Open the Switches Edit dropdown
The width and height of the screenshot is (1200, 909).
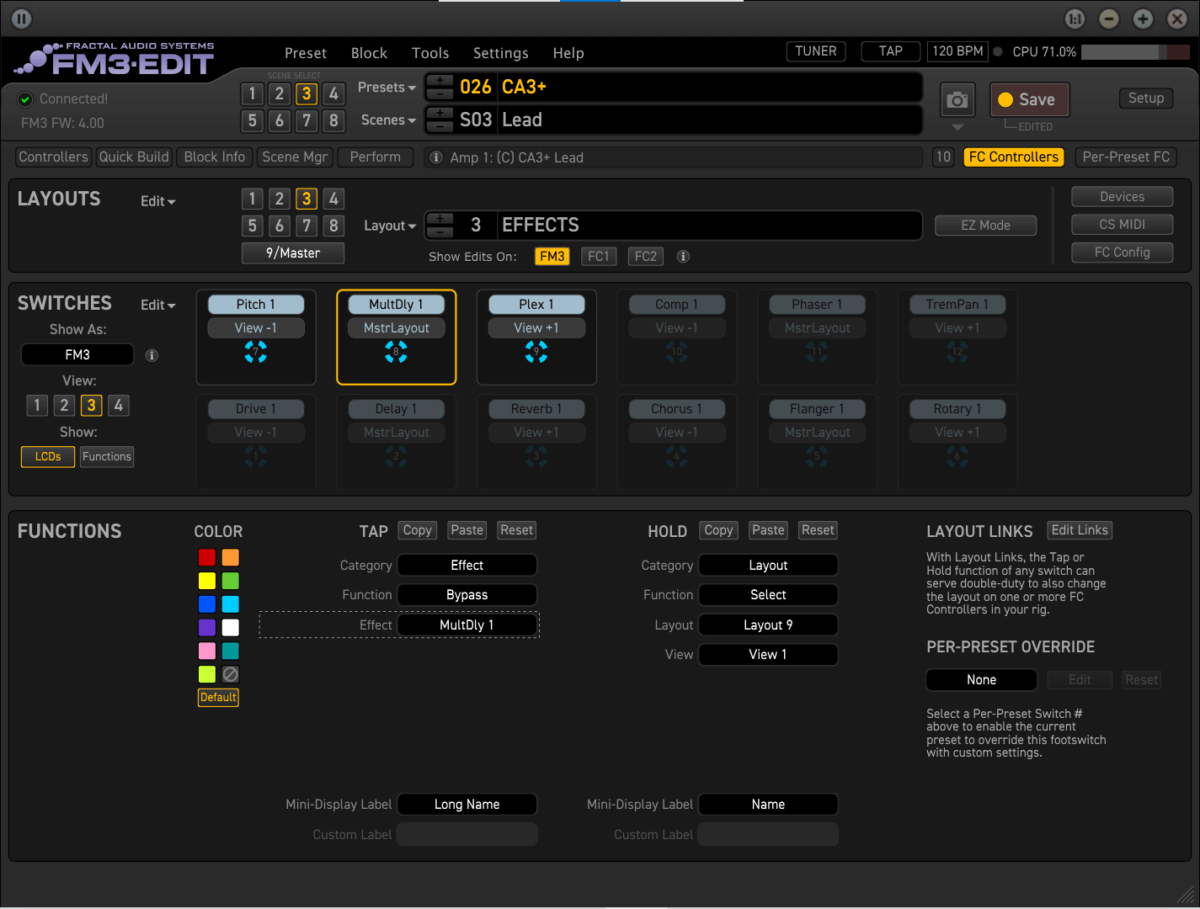coord(158,305)
